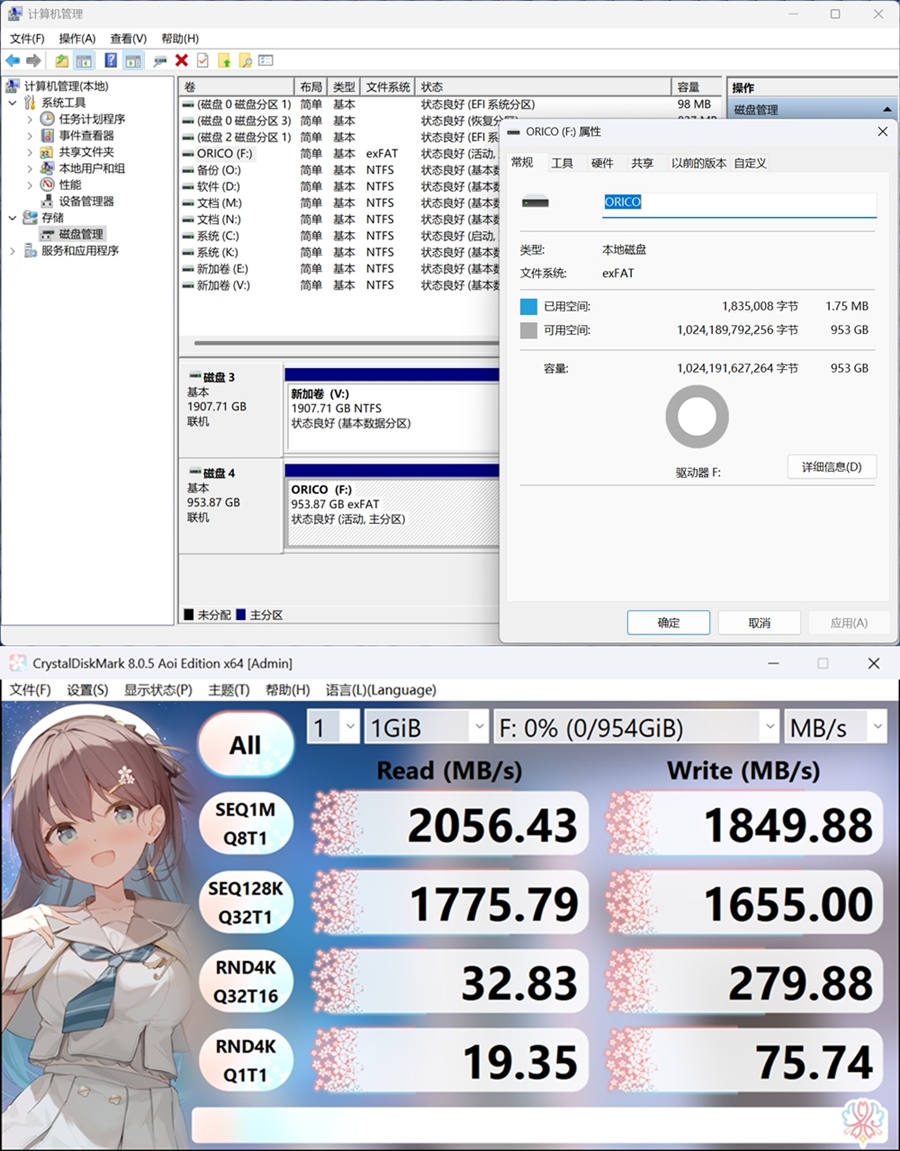This screenshot has width=900, height=1151.
Task: Select the 服务和应用程序 icon in tree
Action: coord(30,251)
